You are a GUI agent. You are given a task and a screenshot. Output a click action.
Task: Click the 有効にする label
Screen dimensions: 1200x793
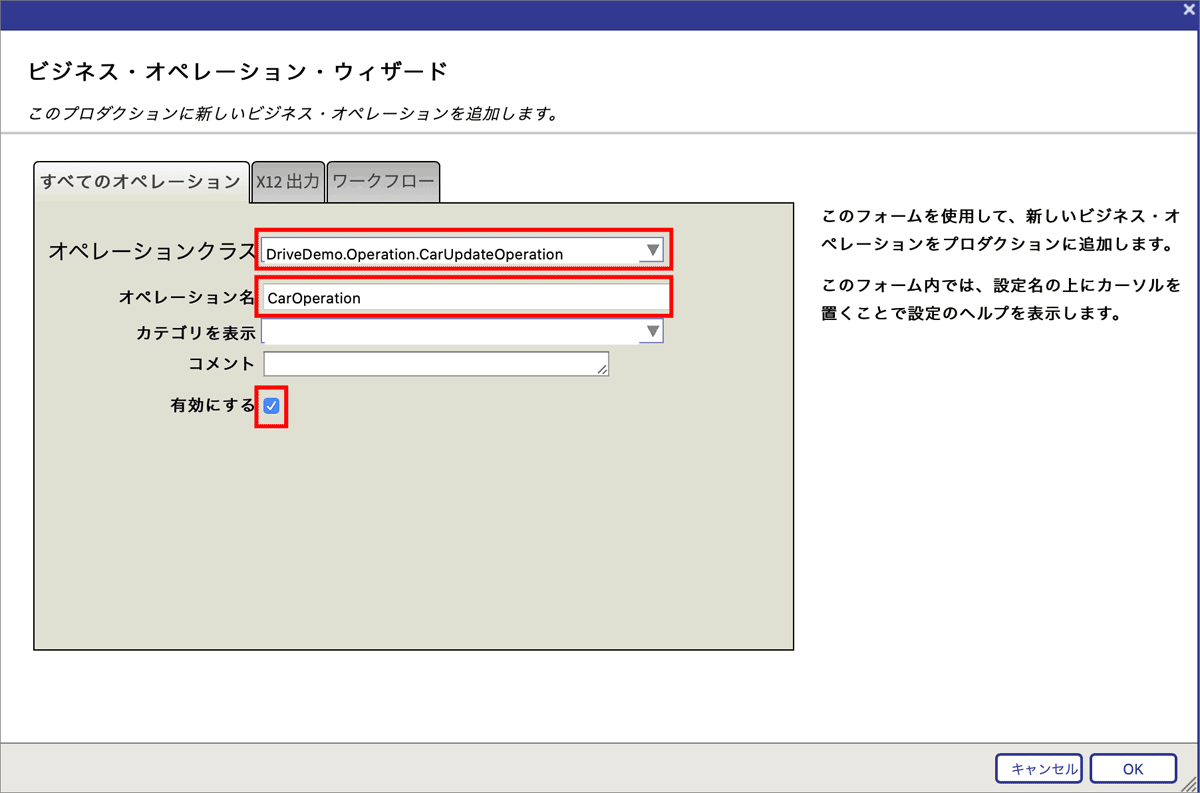click(x=212, y=406)
